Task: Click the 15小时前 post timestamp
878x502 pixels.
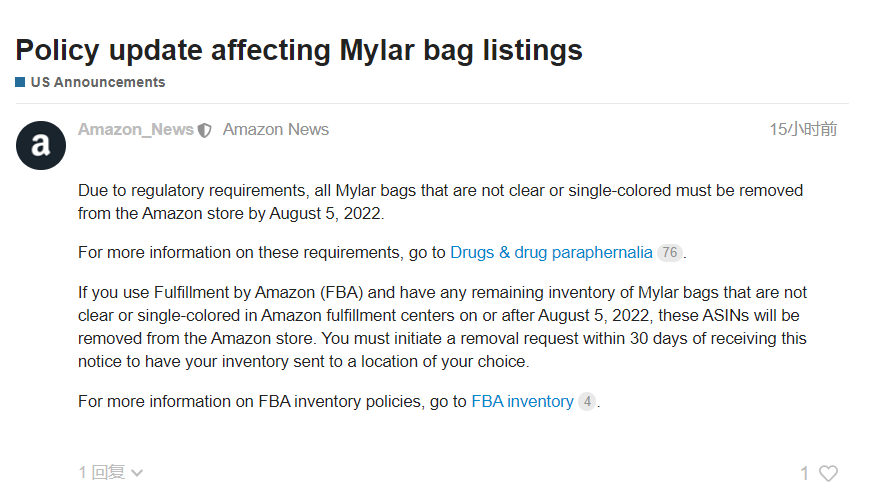Action: coord(803,129)
